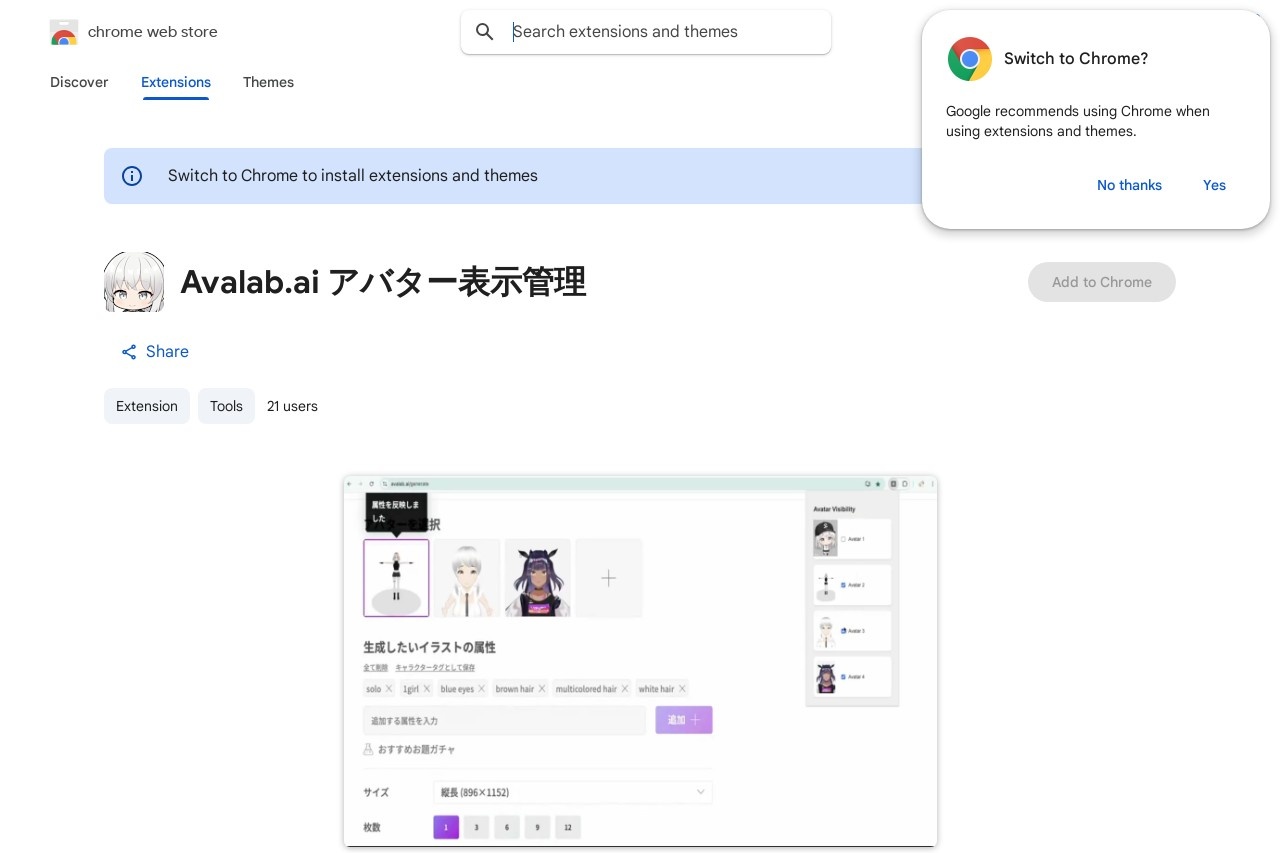This screenshot has width=1280, height=853.
Task: Open the extension preview screenshot
Action: point(640,661)
